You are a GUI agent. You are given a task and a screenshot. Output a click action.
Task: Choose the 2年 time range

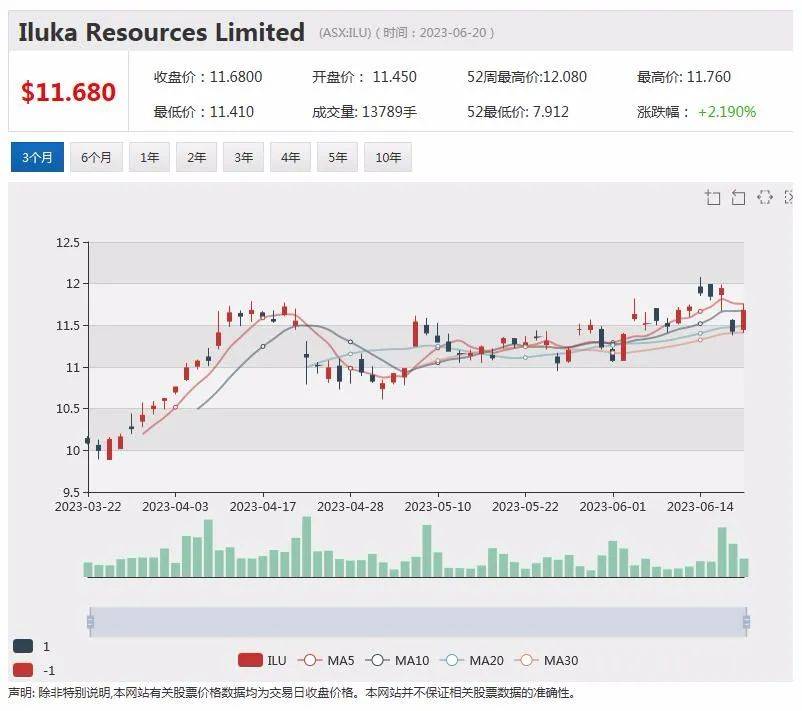[196, 157]
